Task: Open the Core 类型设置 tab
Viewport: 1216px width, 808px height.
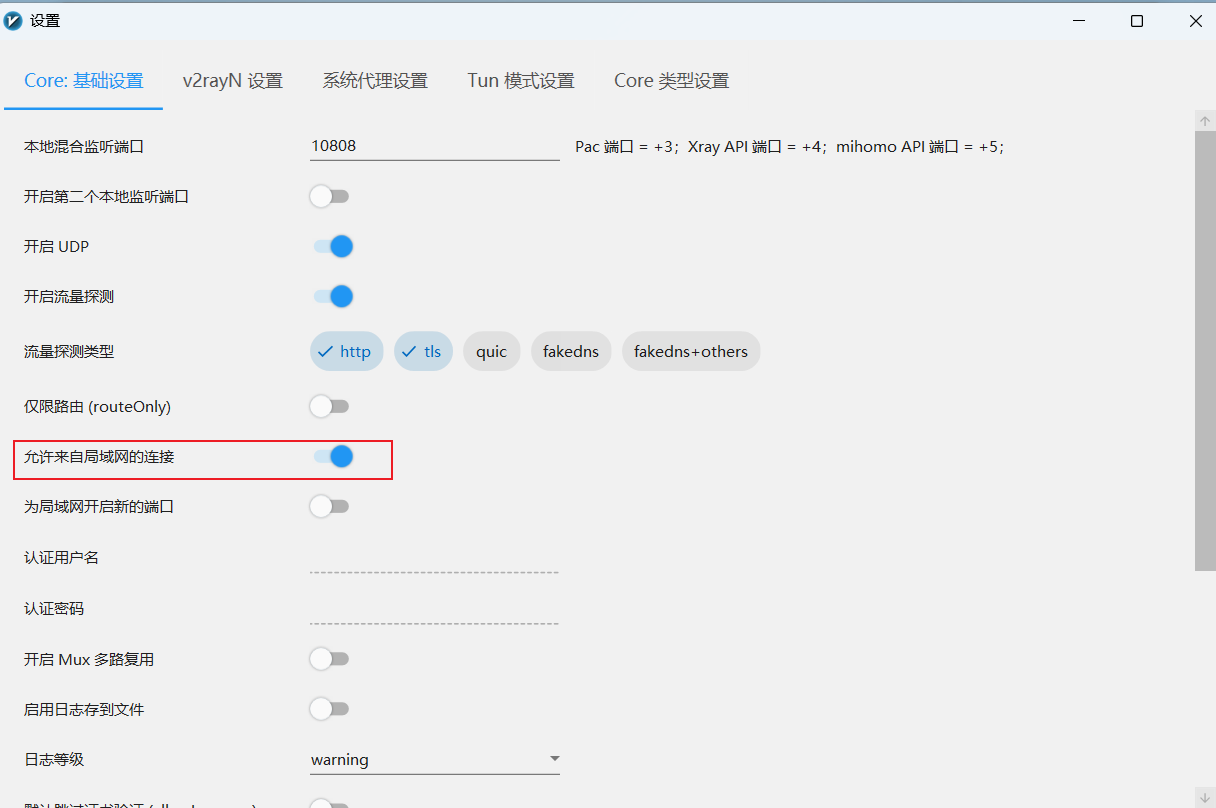Action: click(x=672, y=81)
